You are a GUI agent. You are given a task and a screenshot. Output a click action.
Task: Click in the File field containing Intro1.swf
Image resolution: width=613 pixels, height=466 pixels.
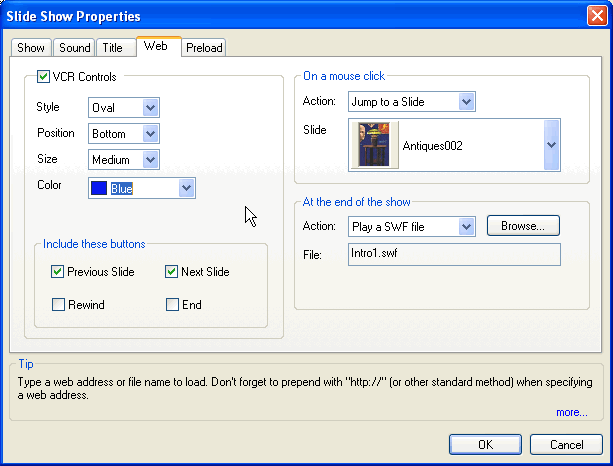(454, 255)
